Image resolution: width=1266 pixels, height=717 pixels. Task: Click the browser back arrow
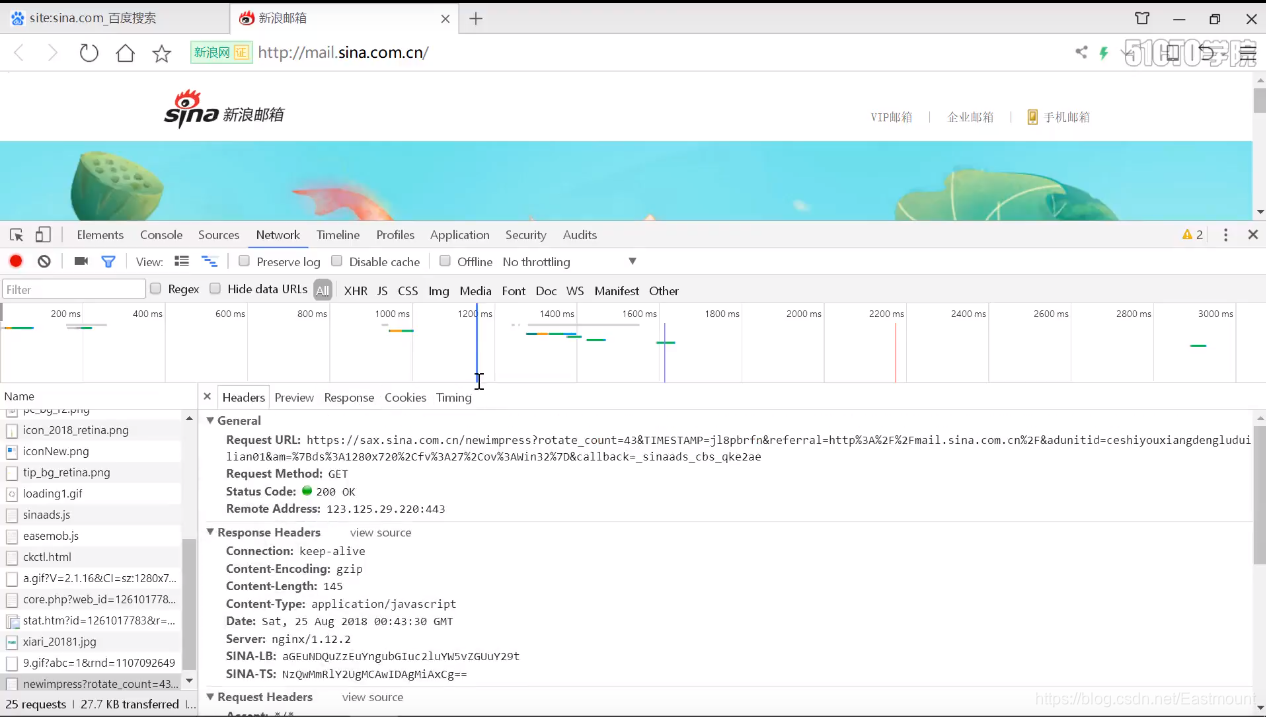18,53
